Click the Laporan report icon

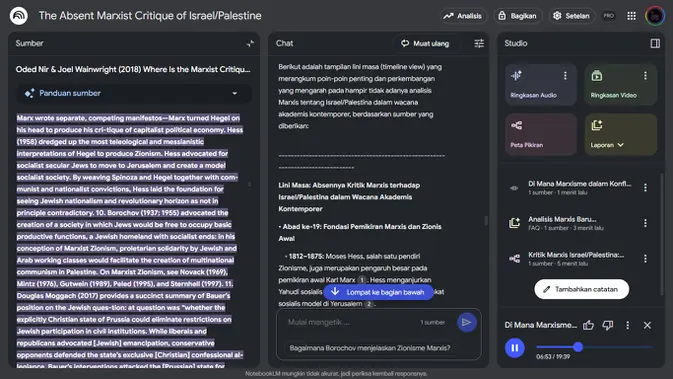[x=597, y=125]
